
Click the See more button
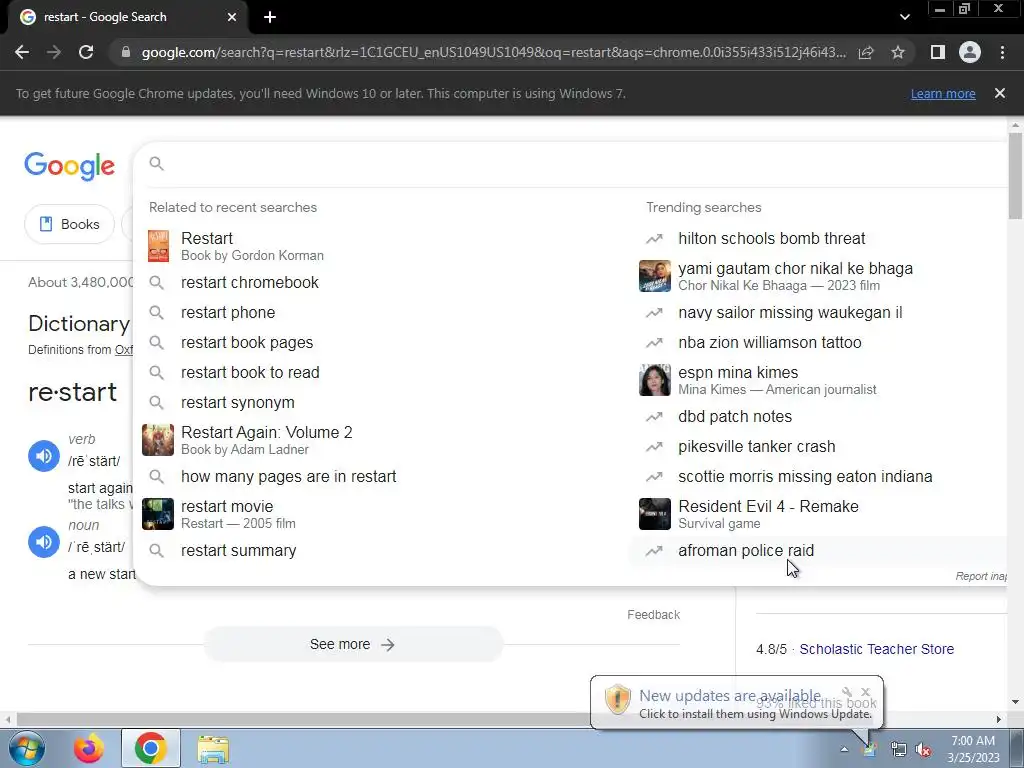[x=353, y=645]
